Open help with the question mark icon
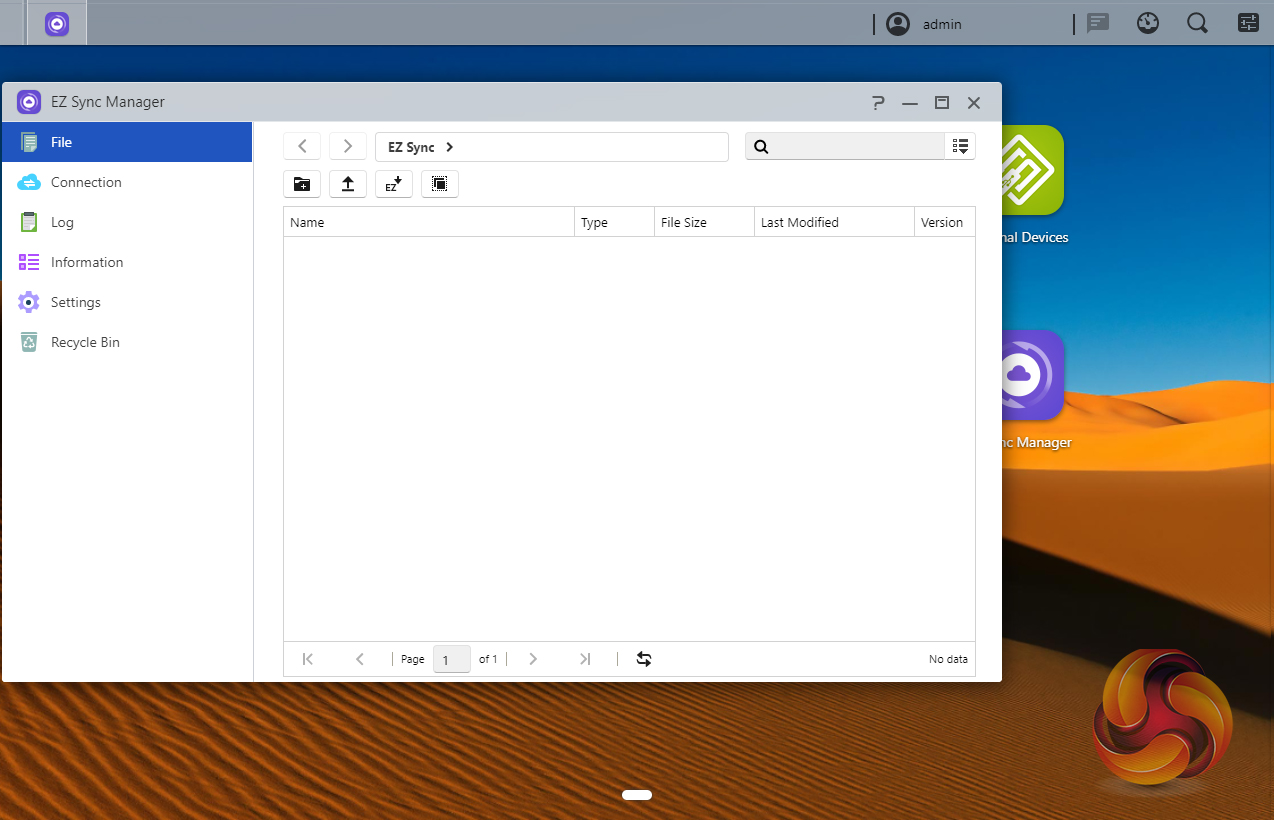Viewport: 1274px width, 820px height. coord(878,102)
